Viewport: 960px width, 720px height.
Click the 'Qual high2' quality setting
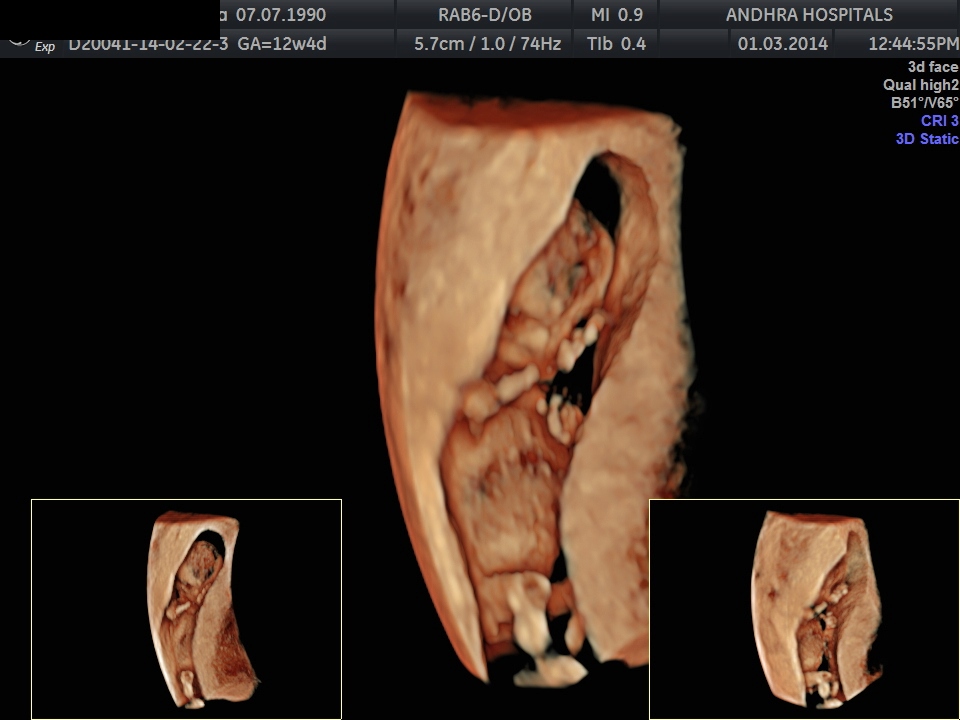(x=920, y=85)
